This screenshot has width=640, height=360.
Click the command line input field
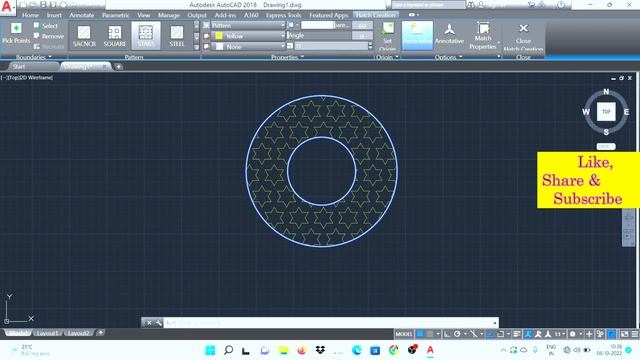pyautogui.click(x=330, y=323)
